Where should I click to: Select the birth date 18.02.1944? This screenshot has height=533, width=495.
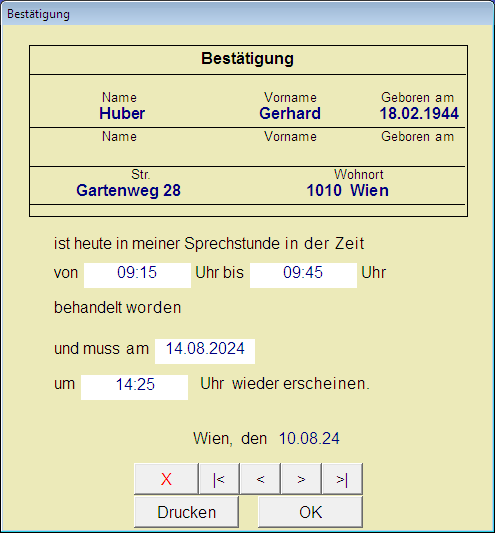point(419,114)
